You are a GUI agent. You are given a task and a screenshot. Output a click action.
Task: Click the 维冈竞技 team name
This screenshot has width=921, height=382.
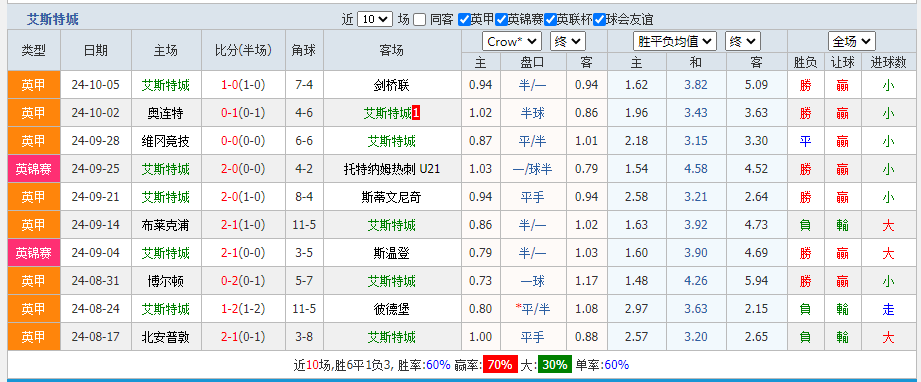(166, 141)
